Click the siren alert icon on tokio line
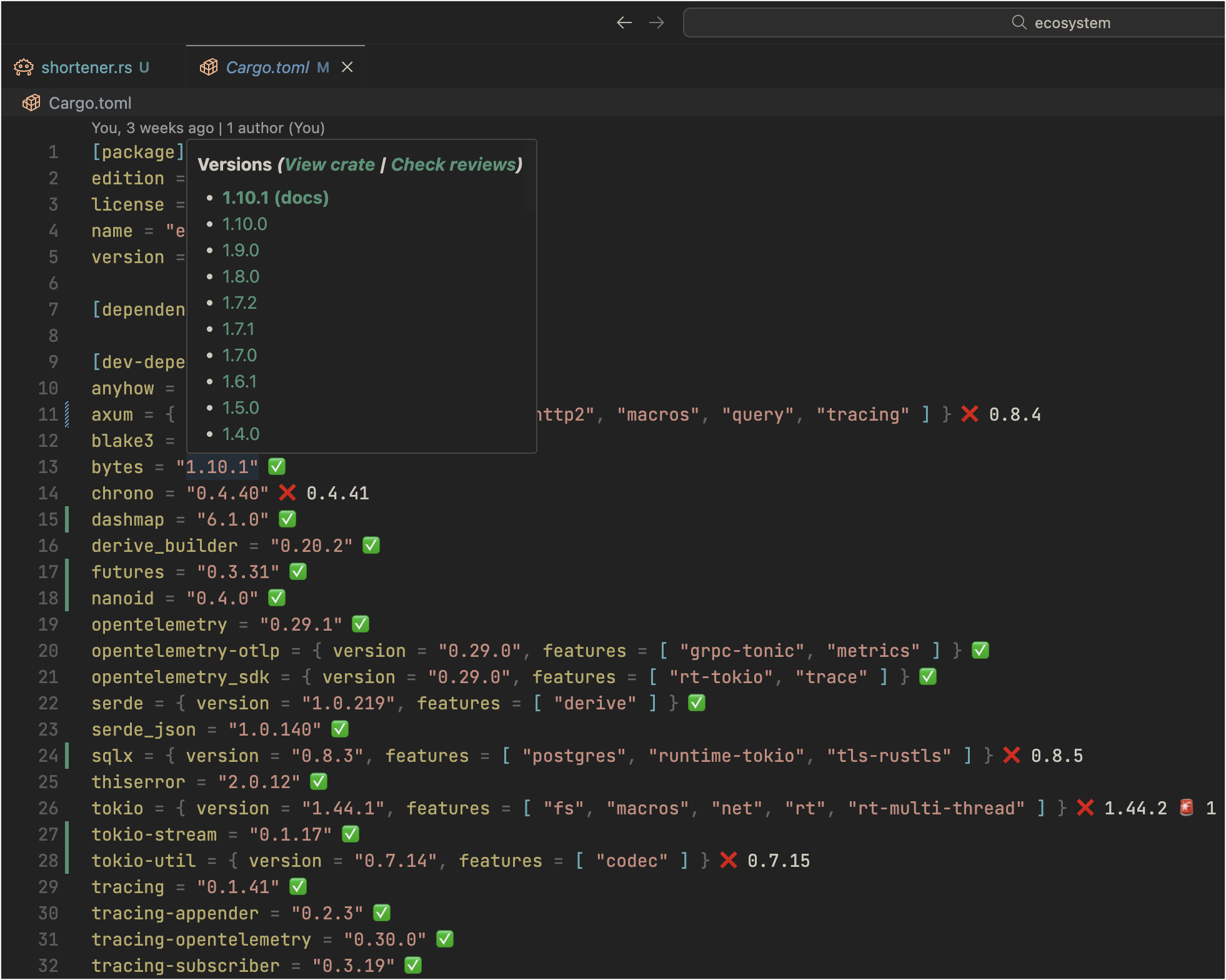1226x980 pixels. pyautogui.click(x=1186, y=808)
